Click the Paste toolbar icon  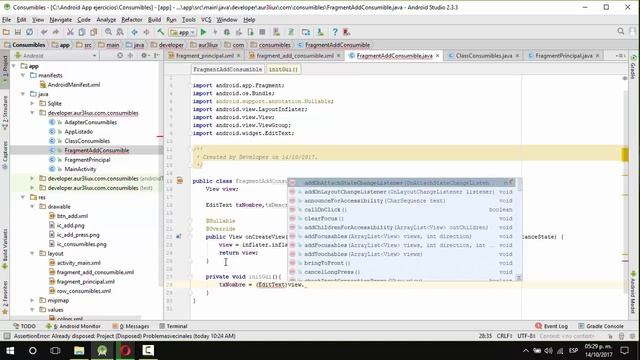(93, 32)
